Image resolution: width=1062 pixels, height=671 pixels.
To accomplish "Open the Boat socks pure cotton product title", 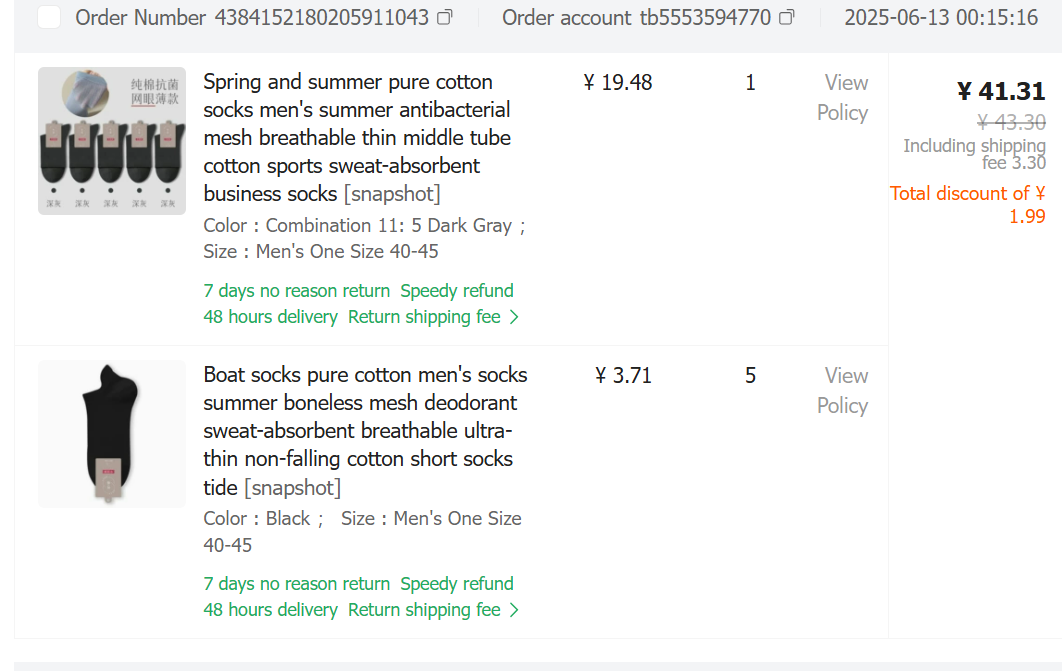I will (365, 416).
